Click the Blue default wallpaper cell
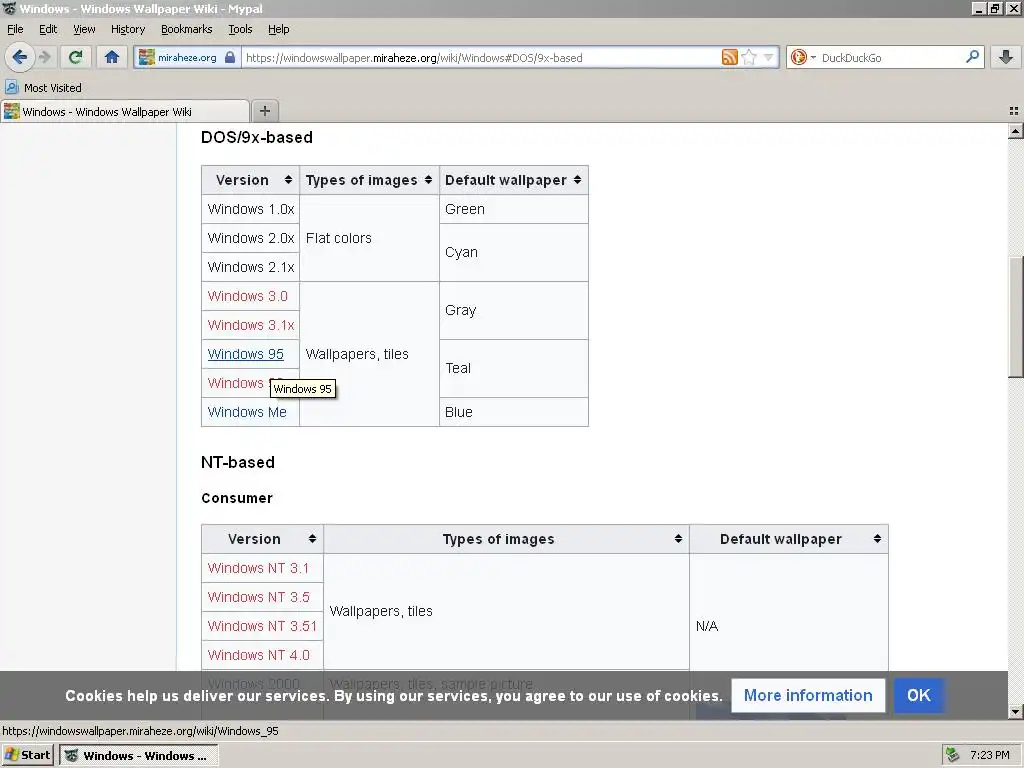Viewport: 1024px width, 768px height. (514, 412)
